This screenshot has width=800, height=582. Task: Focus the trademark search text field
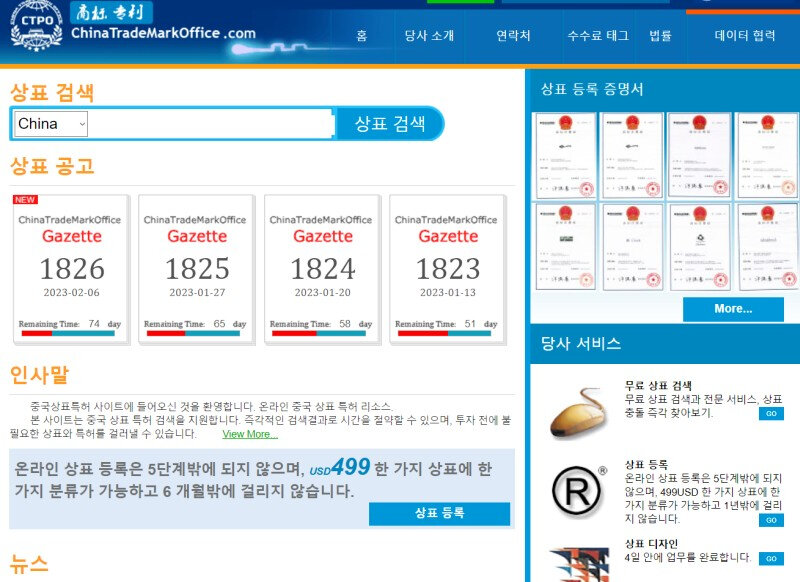click(211, 124)
